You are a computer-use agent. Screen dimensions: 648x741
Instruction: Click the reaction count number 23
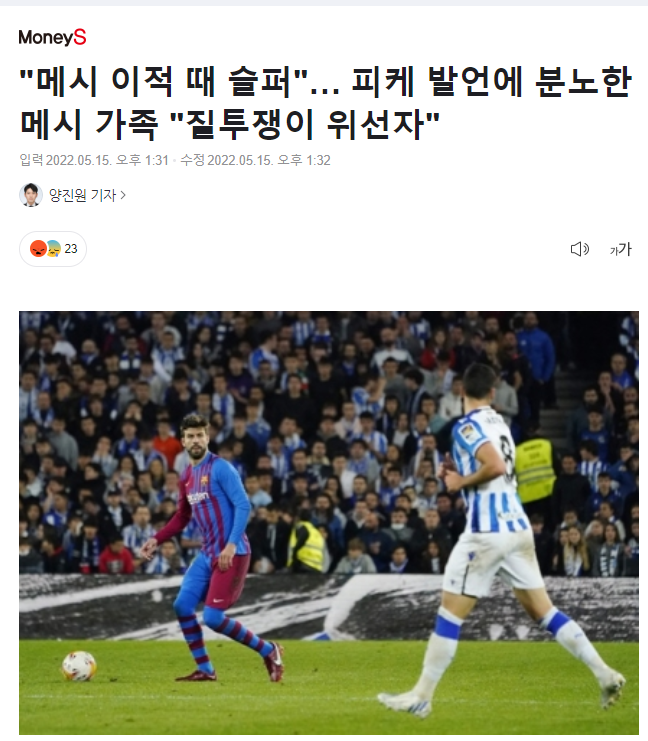pyautogui.click(x=71, y=249)
